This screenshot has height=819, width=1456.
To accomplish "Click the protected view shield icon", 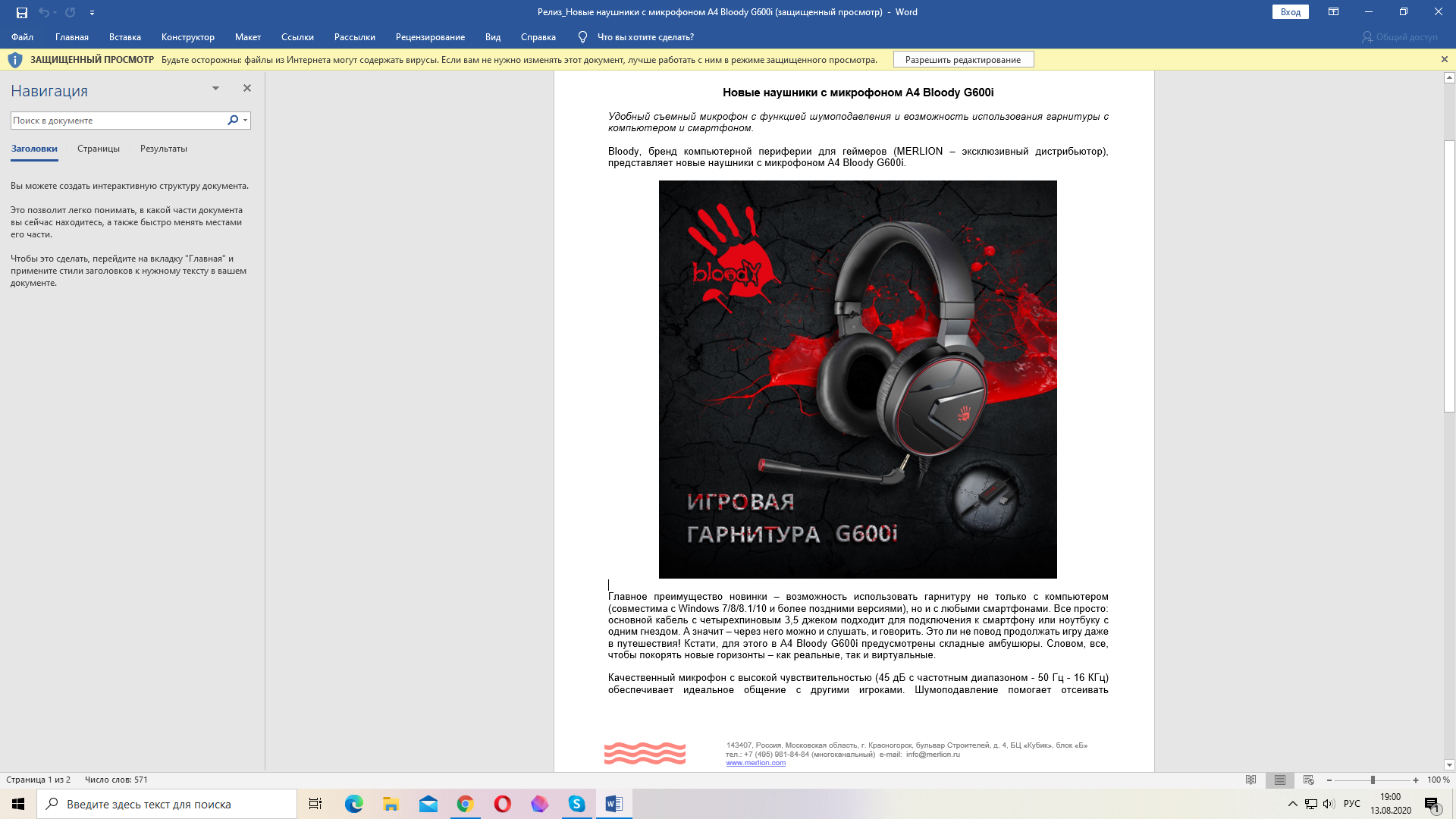I will [x=15, y=60].
